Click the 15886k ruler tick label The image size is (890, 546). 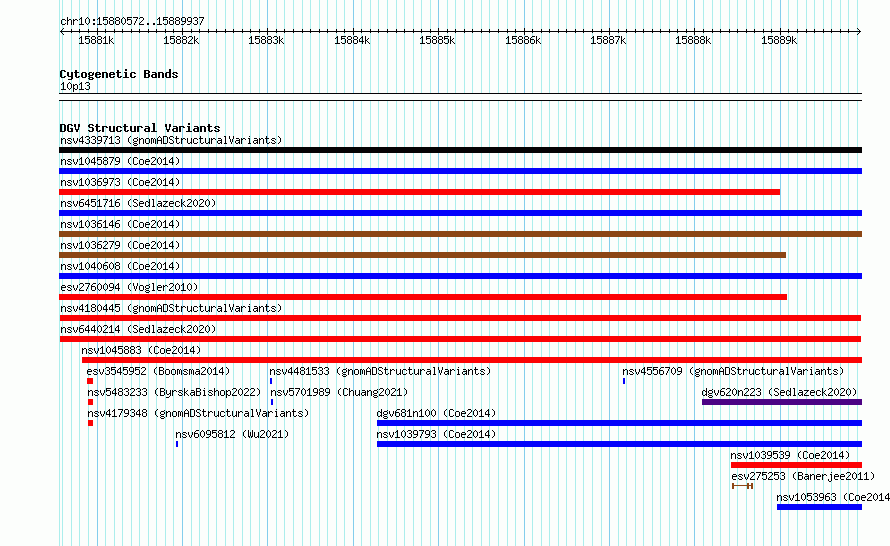point(523,40)
